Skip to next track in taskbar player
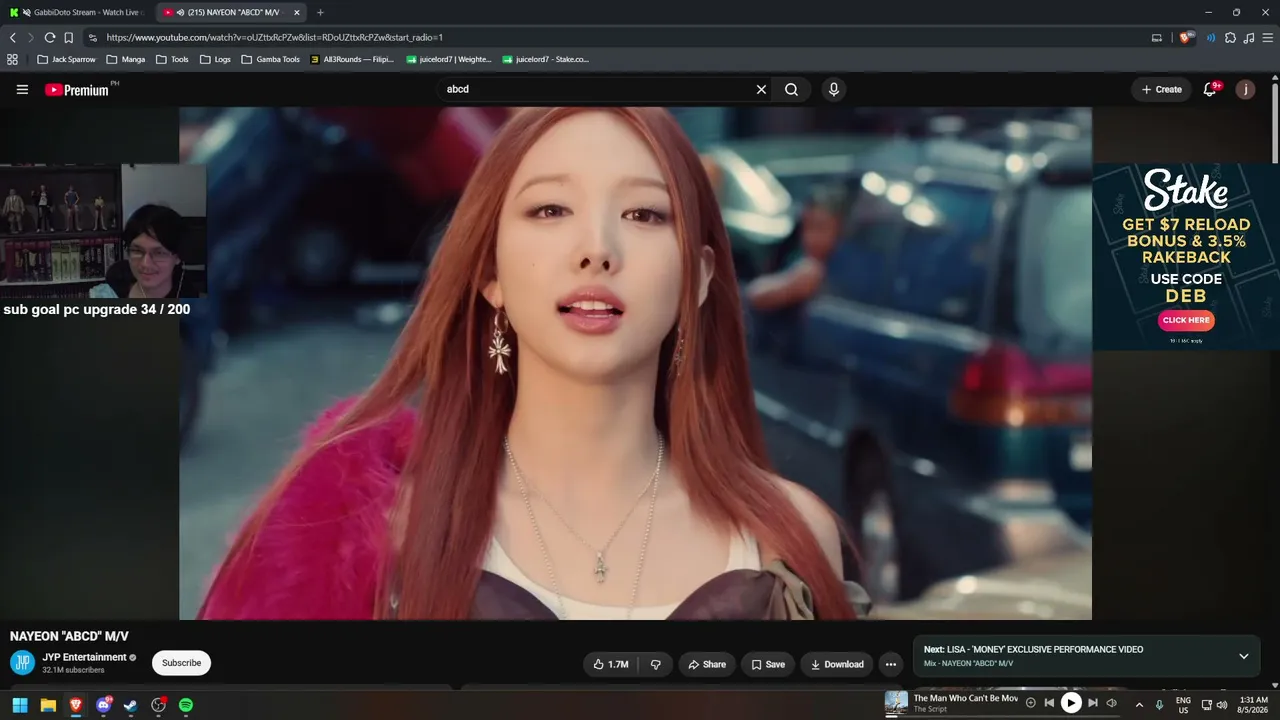 pos(1093,703)
